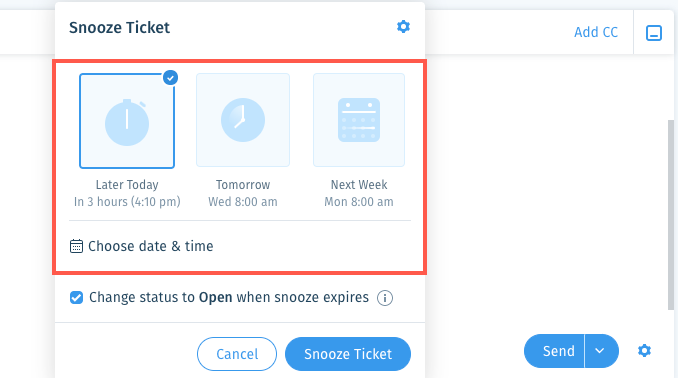Uncheck Change status to Open checkbox
The image size is (678, 378).
pos(77,298)
